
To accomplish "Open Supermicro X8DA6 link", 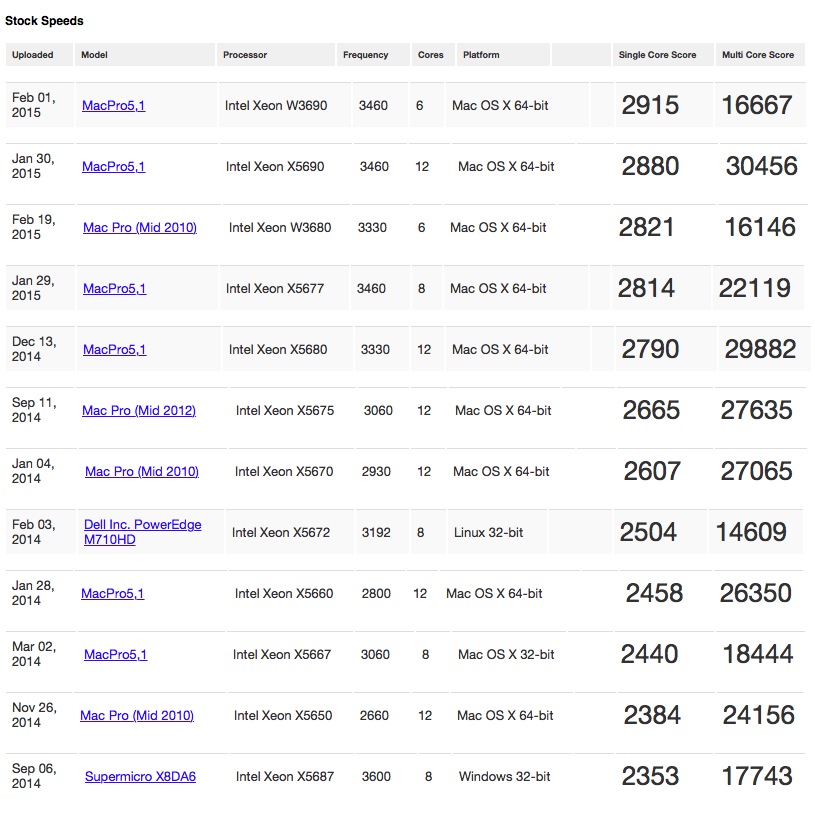I will 140,777.
